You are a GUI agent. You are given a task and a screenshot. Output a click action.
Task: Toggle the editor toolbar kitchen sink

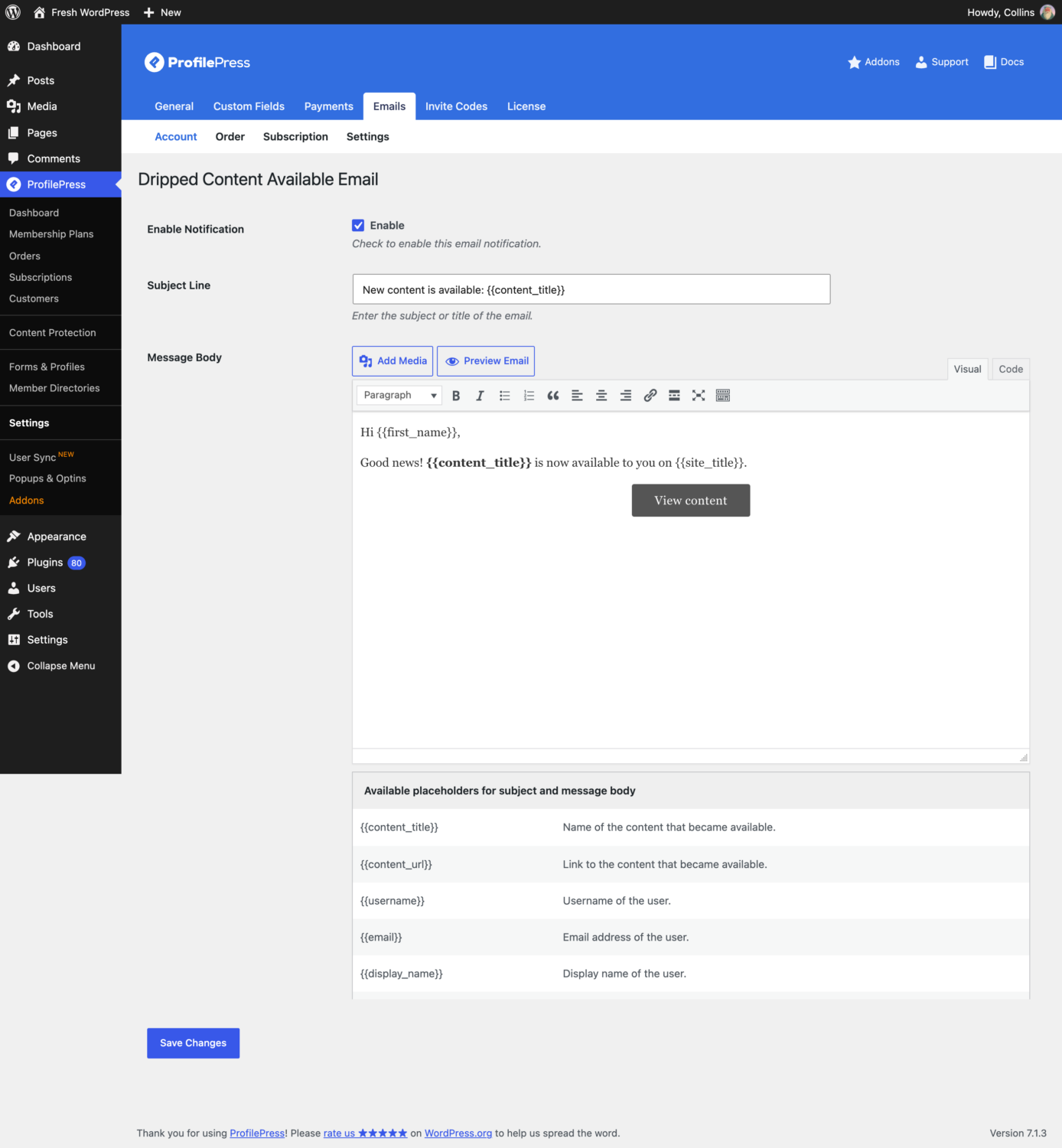[x=723, y=396]
